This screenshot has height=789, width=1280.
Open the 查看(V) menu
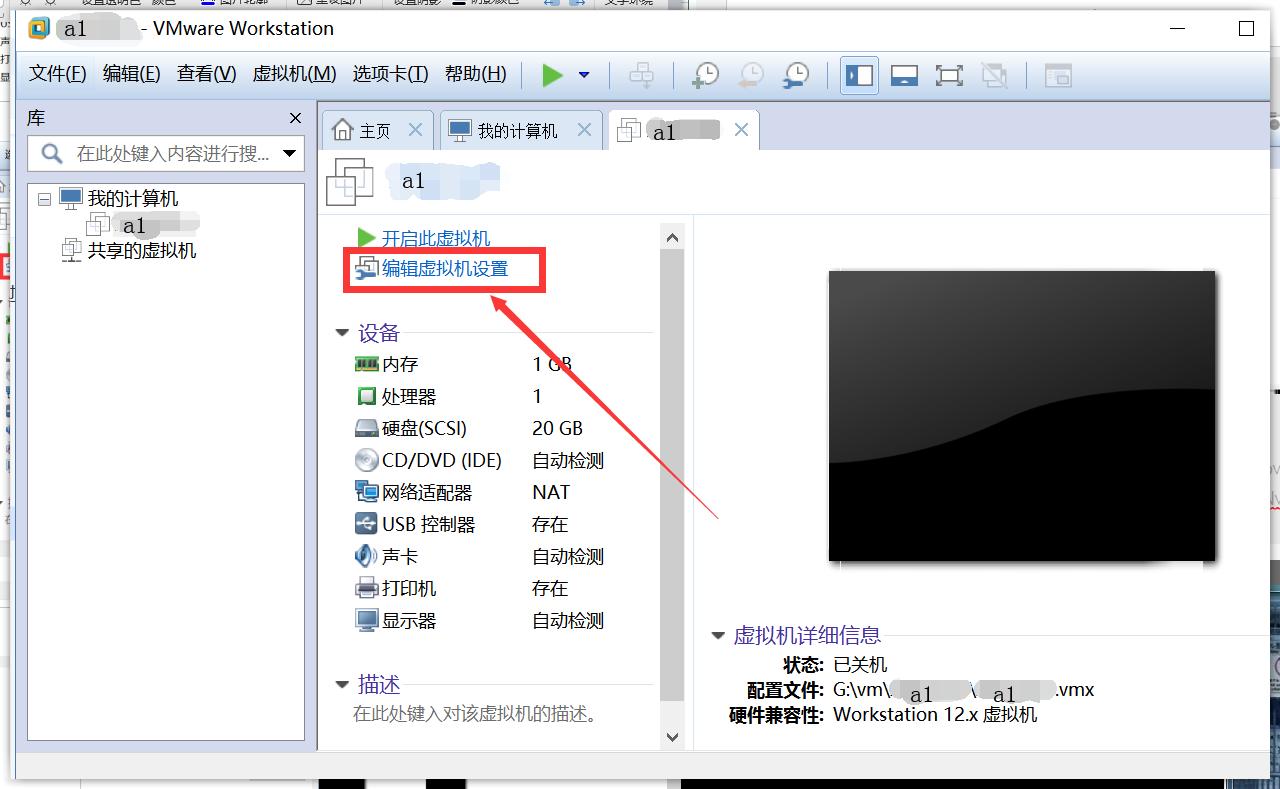tap(207, 74)
